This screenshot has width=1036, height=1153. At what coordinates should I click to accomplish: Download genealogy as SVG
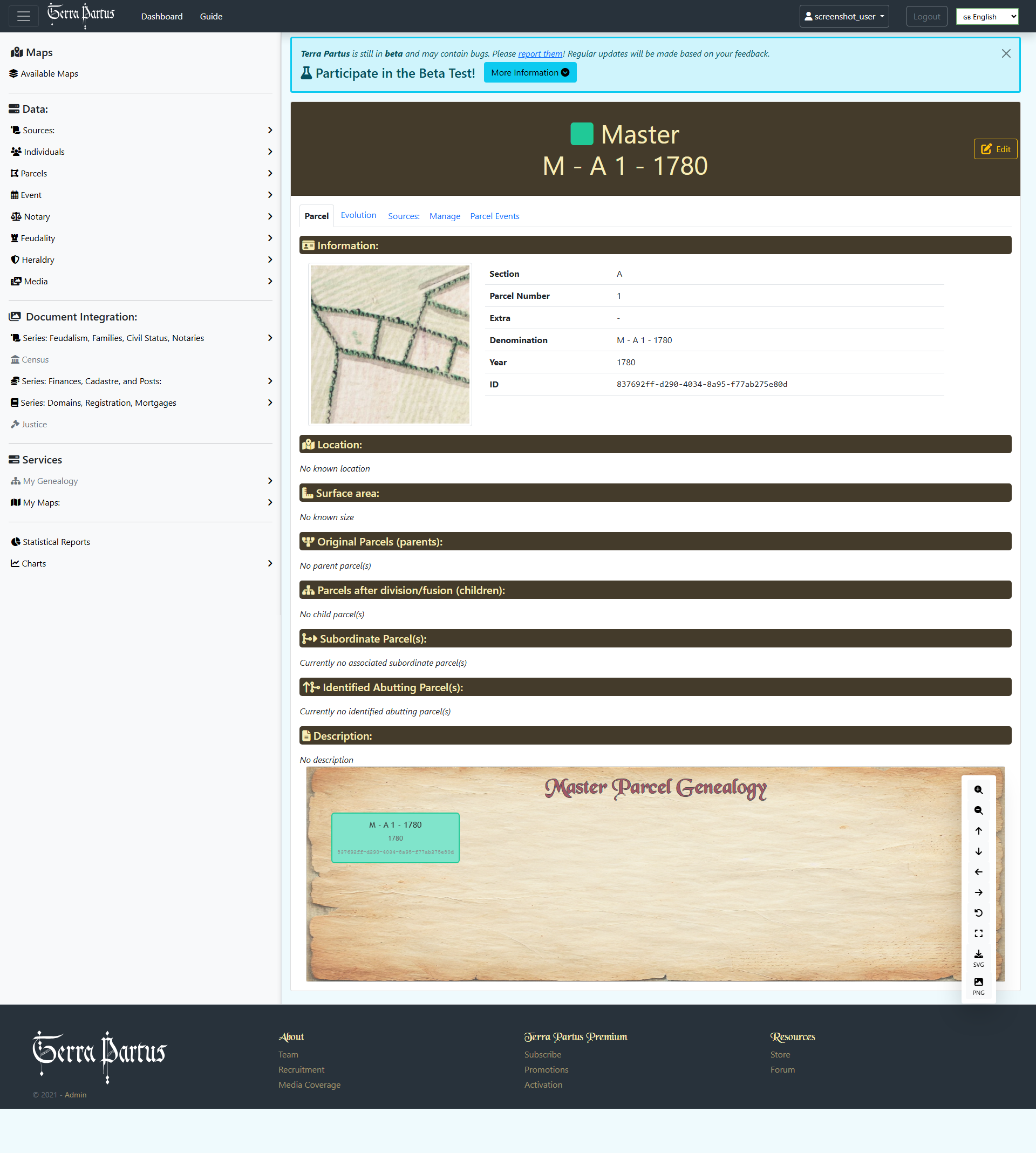[978, 957]
